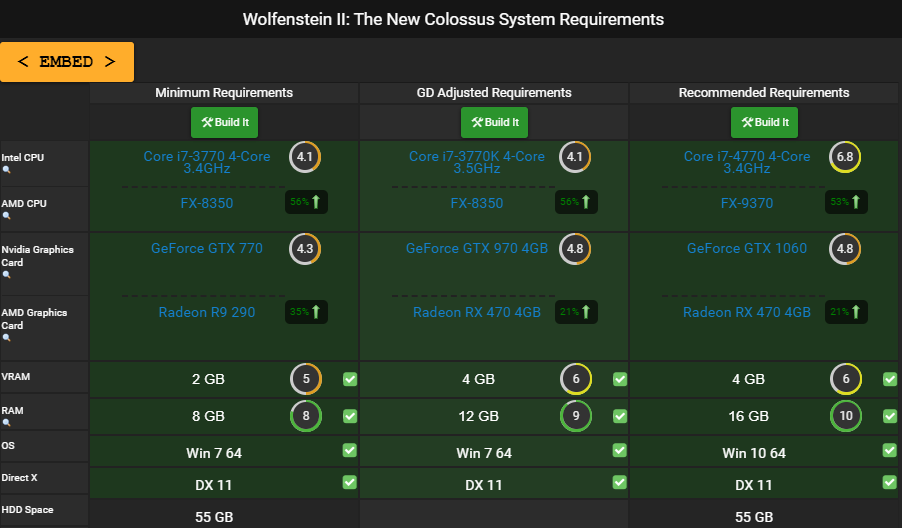902x528 pixels.
Task: Toggle VRAM checkbox in GD Adjusted column
Action: (x=620, y=379)
